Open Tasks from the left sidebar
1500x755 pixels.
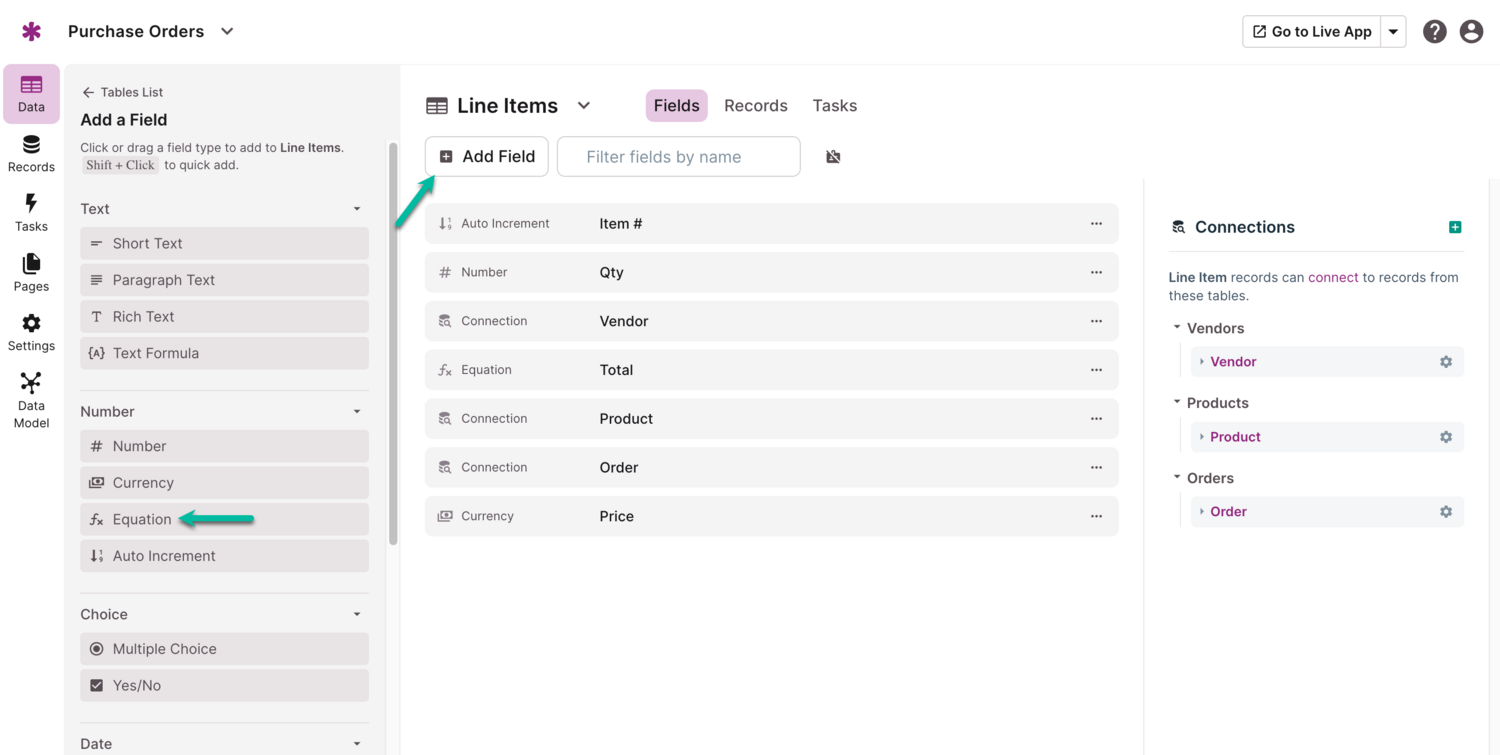click(x=30, y=213)
